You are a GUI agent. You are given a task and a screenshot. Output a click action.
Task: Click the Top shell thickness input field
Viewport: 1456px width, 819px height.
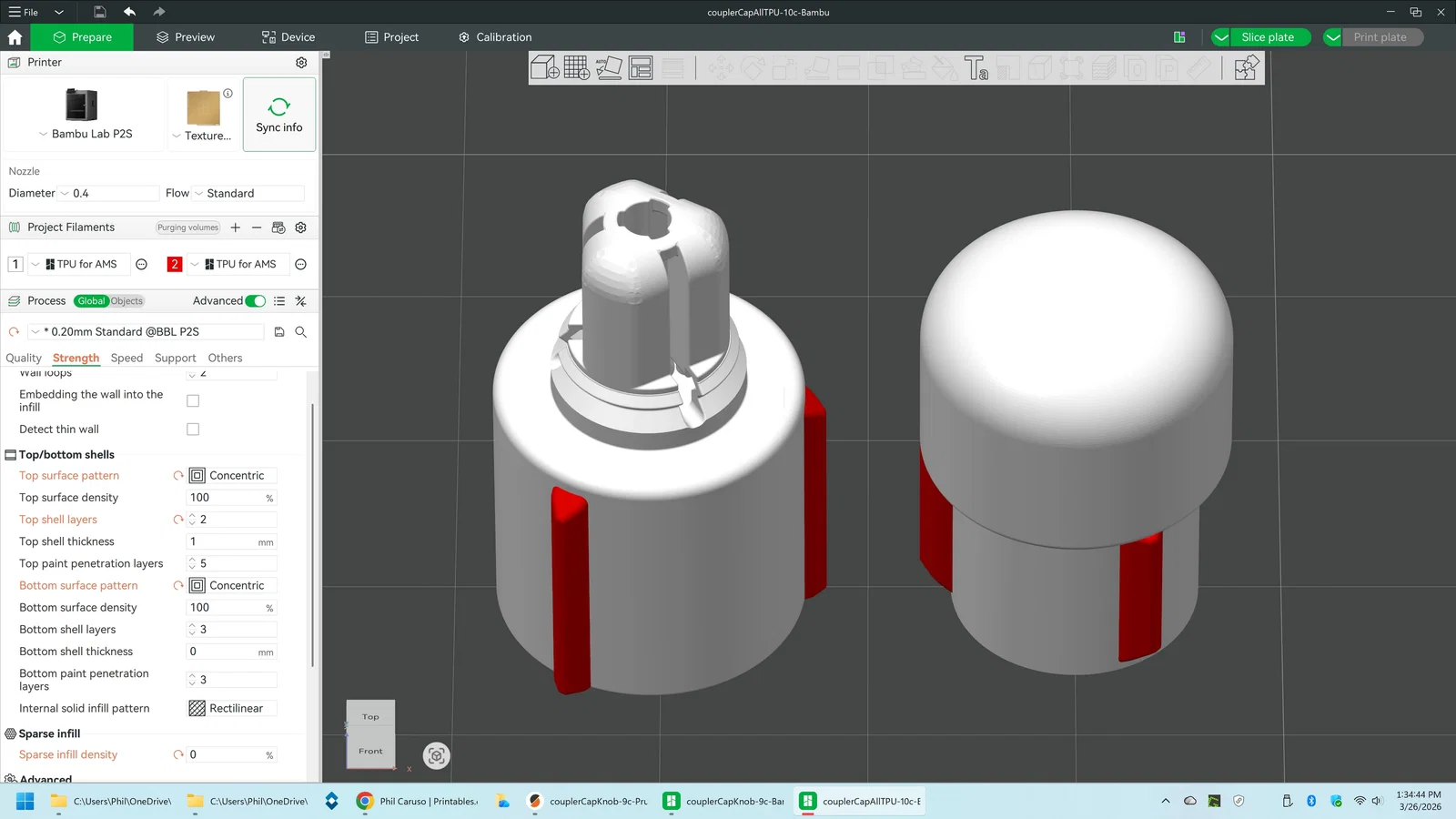click(x=231, y=542)
